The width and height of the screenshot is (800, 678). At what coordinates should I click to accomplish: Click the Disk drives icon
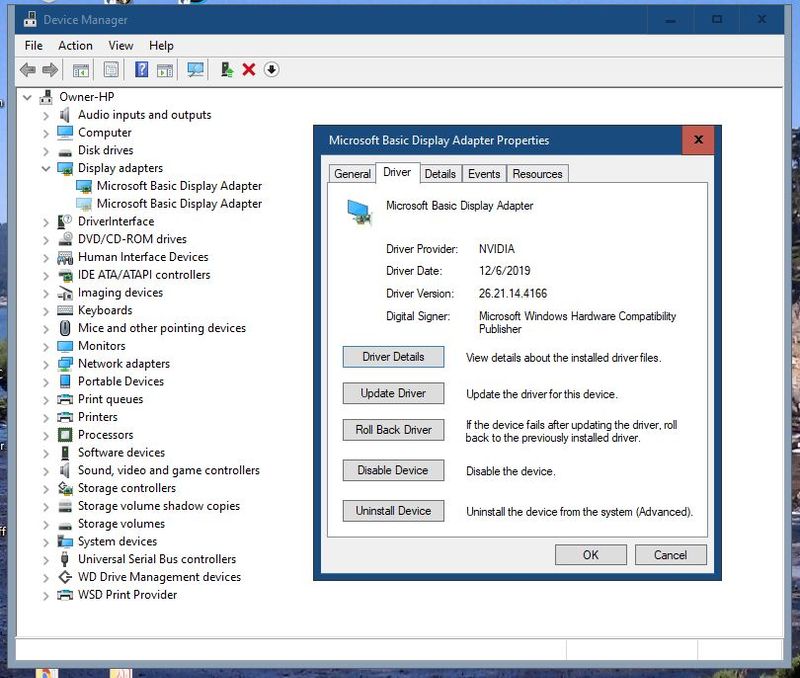click(65, 152)
